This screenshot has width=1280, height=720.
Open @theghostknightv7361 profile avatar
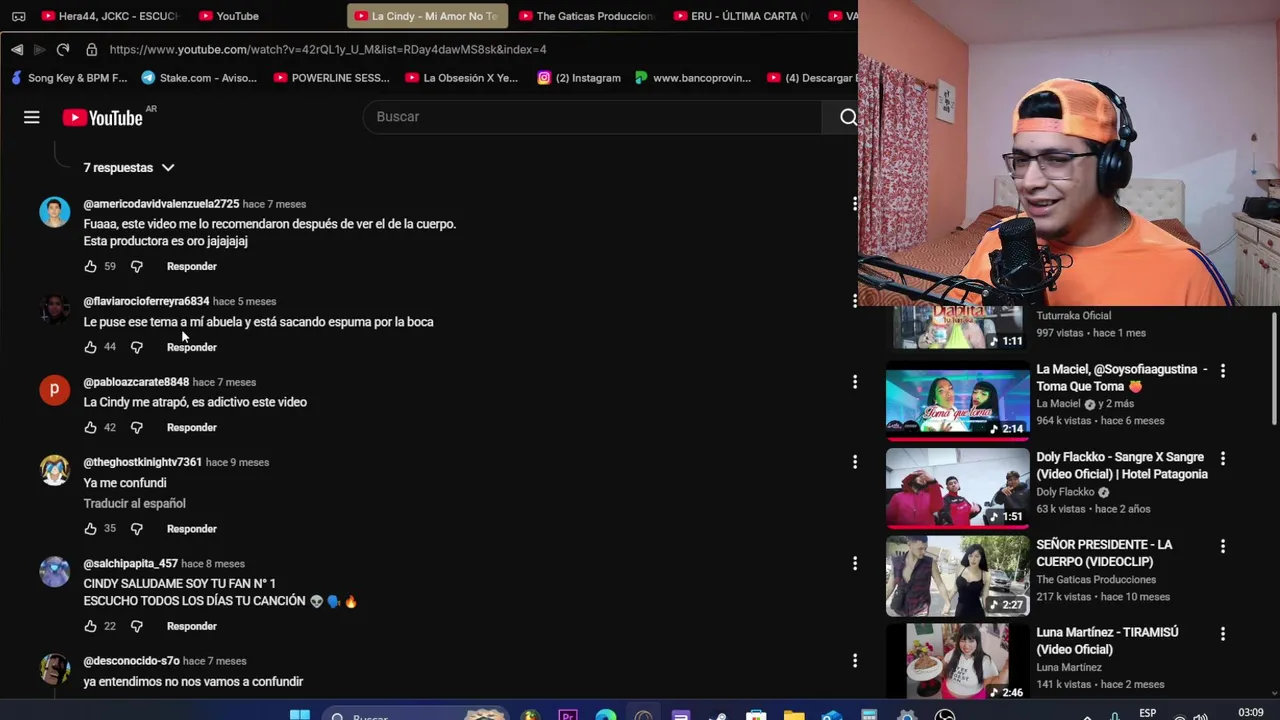pyautogui.click(x=55, y=470)
